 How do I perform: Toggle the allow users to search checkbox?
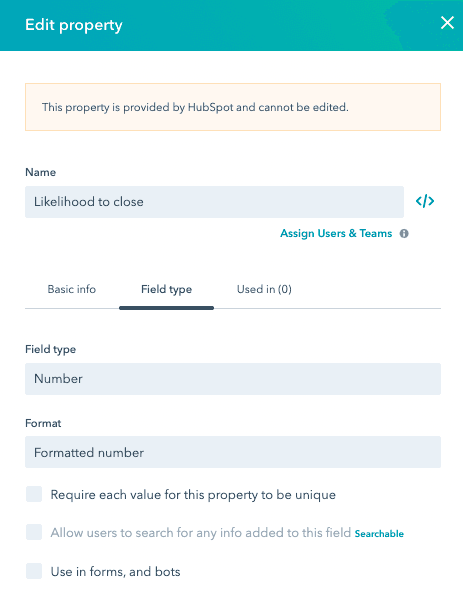[34, 532]
